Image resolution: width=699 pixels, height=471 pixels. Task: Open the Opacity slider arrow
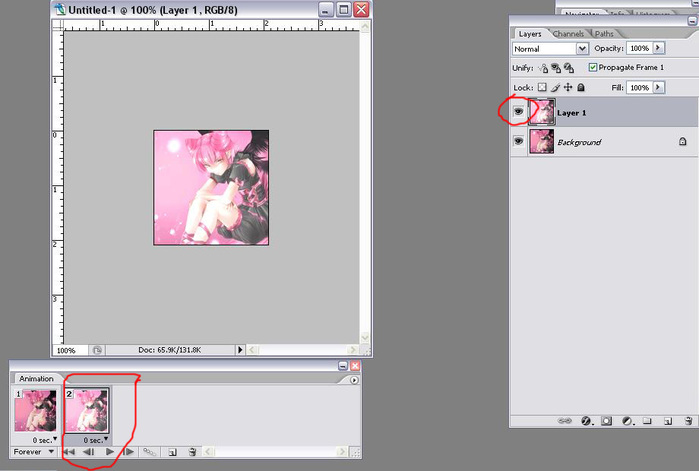(658, 48)
